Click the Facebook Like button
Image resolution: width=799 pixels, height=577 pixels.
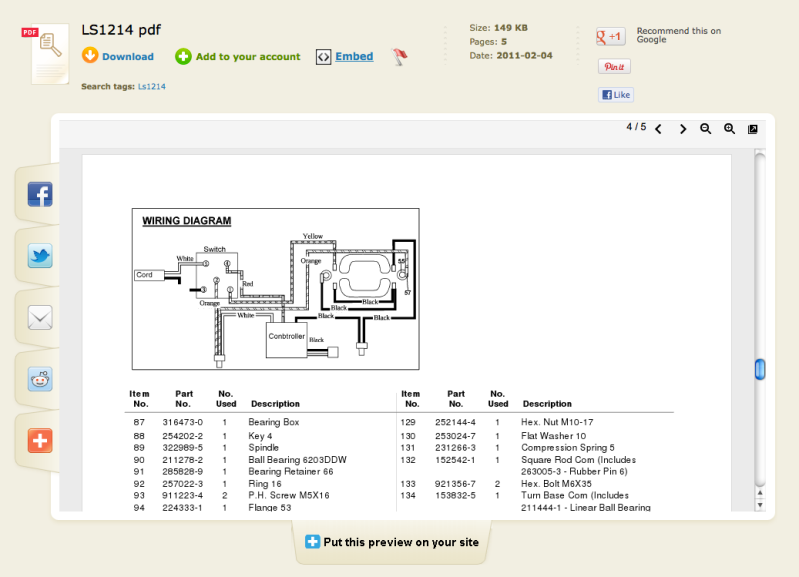pyautogui.click(x=616, y=95)
